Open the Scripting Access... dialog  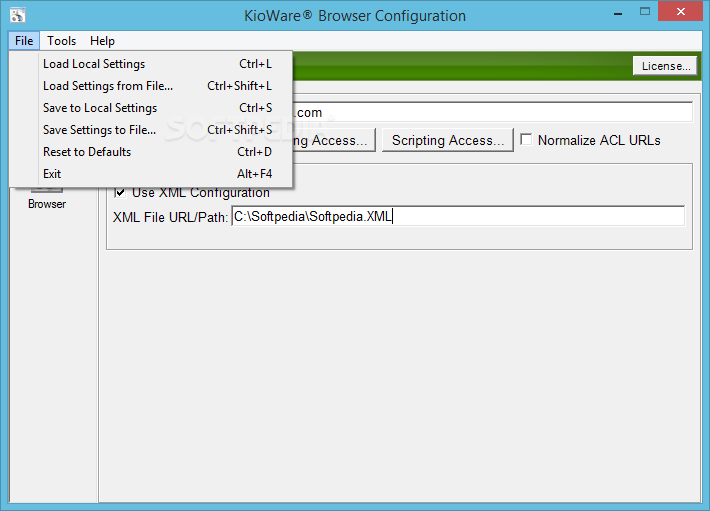coord(448,140)
